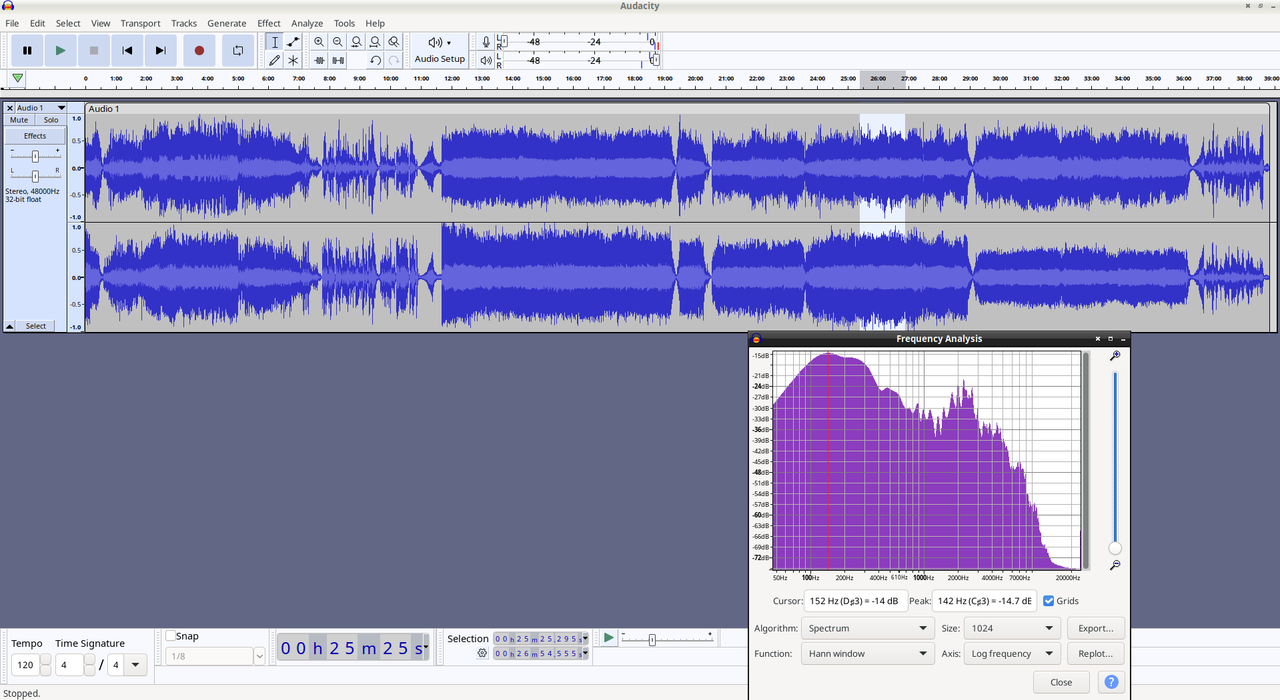This screenshot has height=700, width=1280.
Task: Mute the Audio 1 track
Action: click(x=19, y=120)
